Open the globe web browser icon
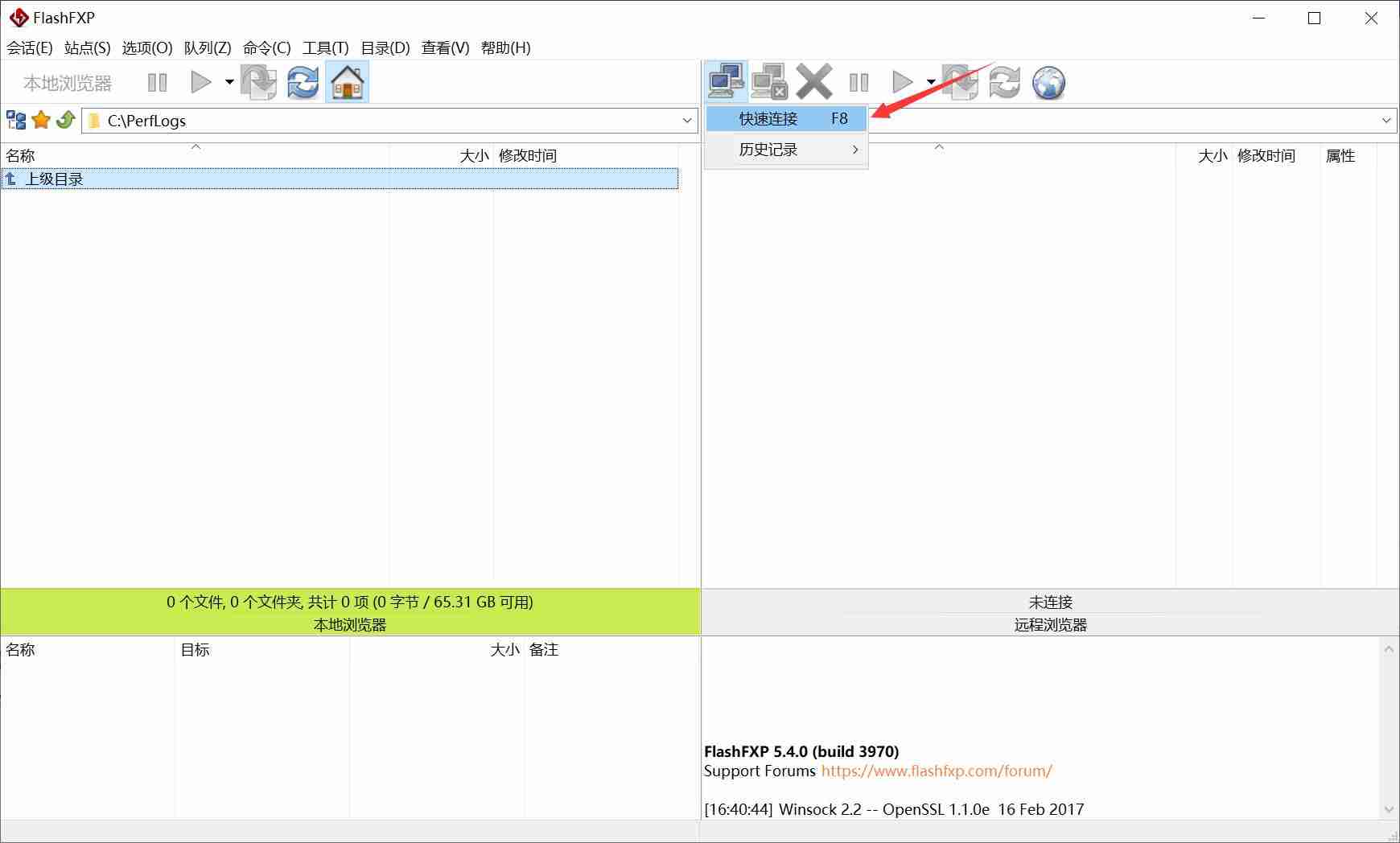 click(x=1048, y=81)
